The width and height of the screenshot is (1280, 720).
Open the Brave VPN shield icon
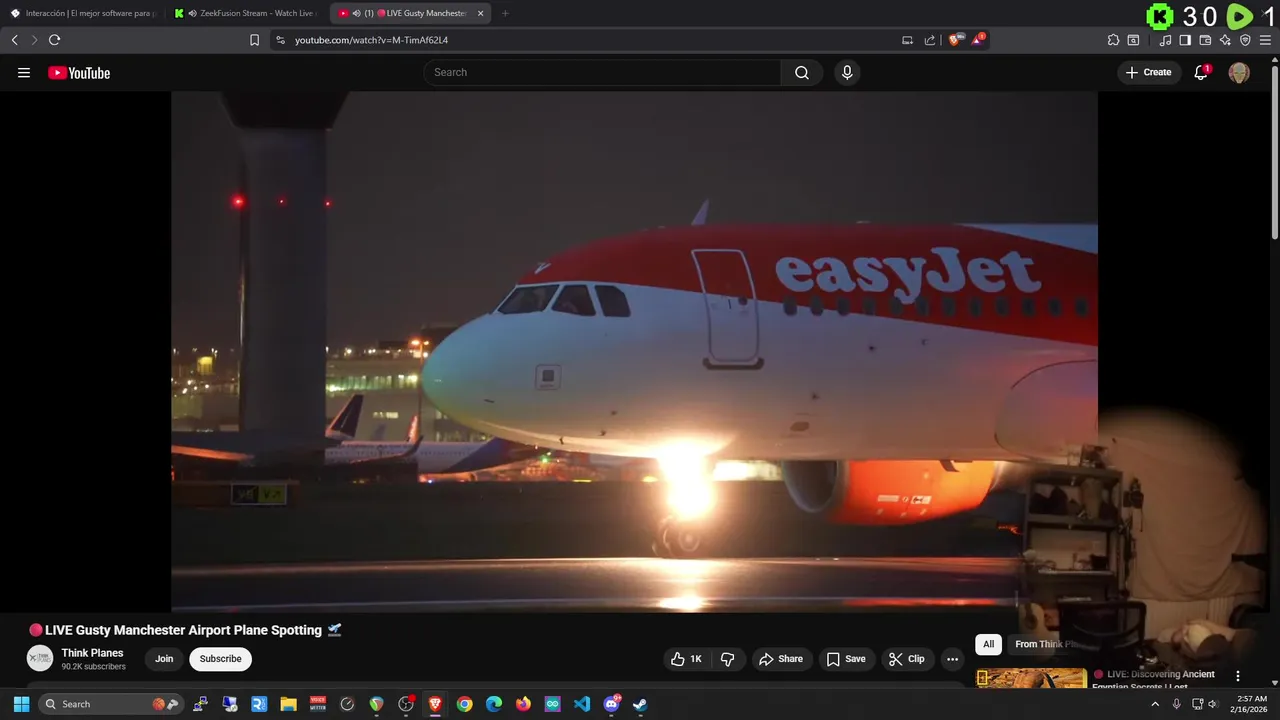(x=1245, y=40)
